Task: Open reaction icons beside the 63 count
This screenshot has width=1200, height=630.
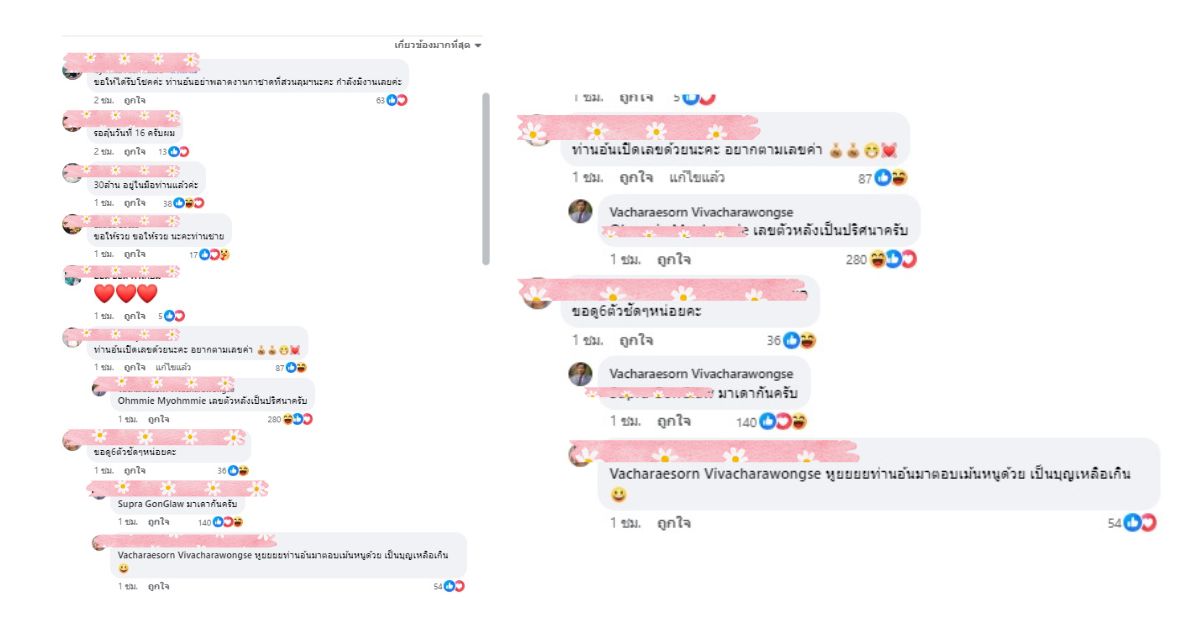Action: point(397,100)
